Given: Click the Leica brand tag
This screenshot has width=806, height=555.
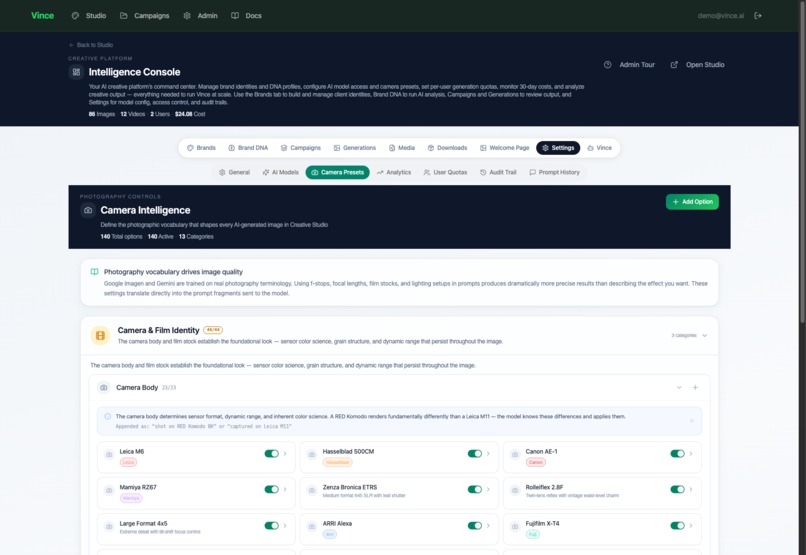Looking at the screenshot, I should tap(129, 462).
